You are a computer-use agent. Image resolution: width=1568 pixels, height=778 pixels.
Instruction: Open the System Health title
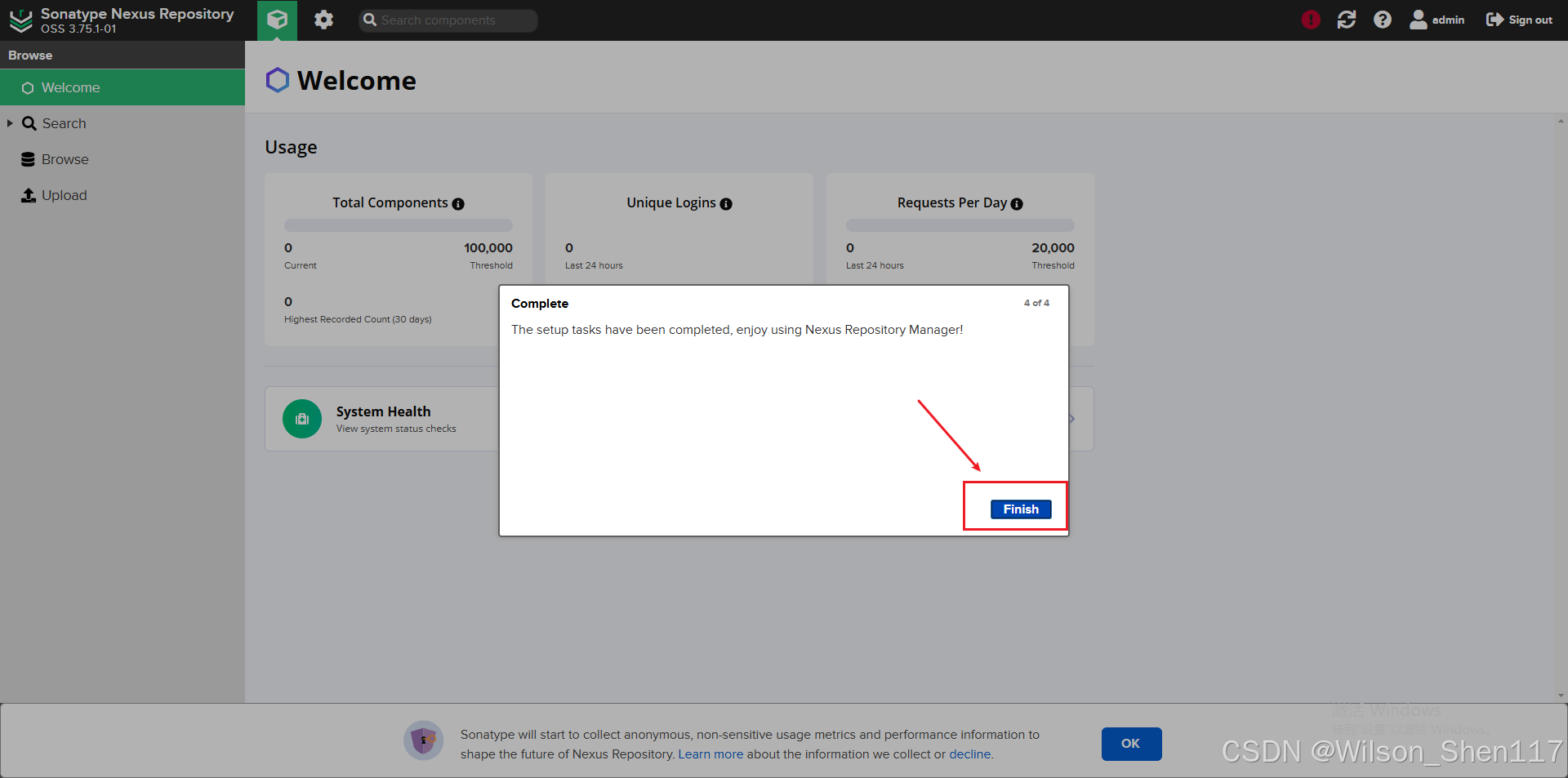(x=383, y=411)
